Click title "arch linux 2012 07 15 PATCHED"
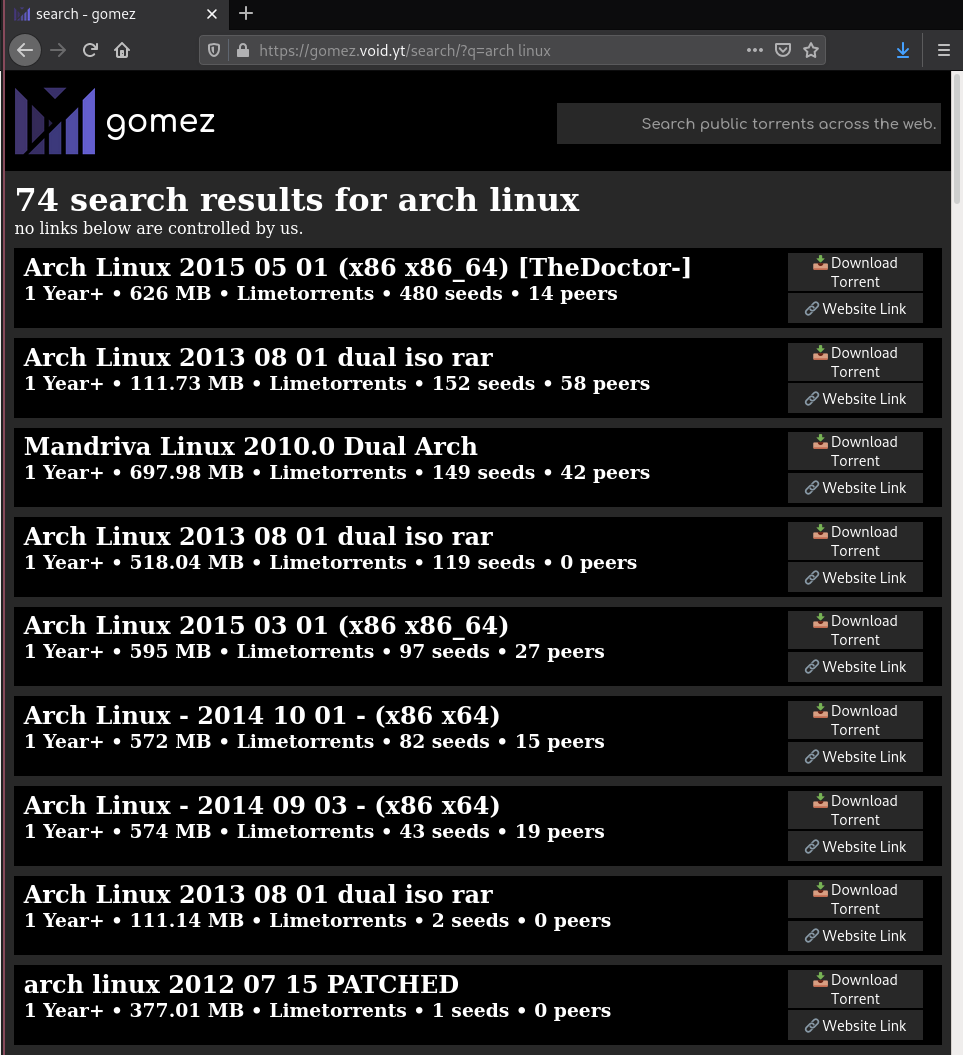 [241, 984]
